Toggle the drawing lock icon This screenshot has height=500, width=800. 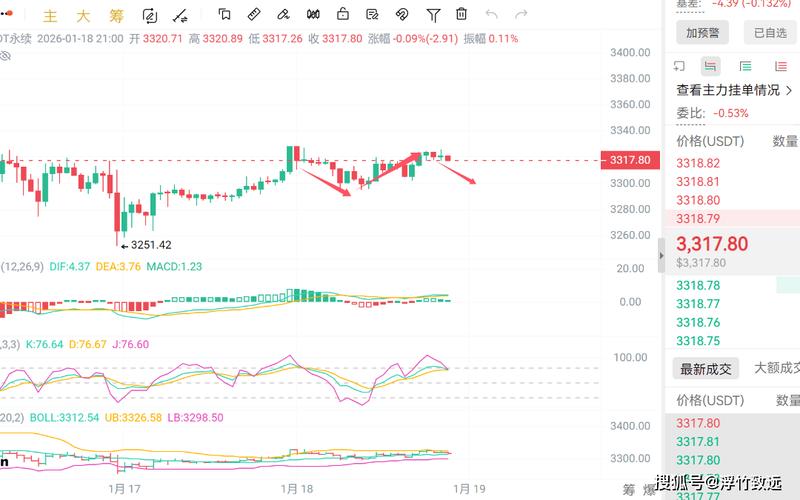point(343,15)
